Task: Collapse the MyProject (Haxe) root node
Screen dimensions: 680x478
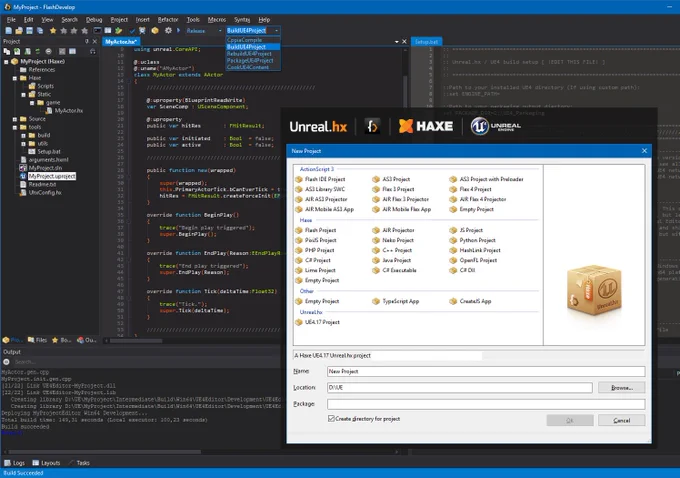Action: 7,62
